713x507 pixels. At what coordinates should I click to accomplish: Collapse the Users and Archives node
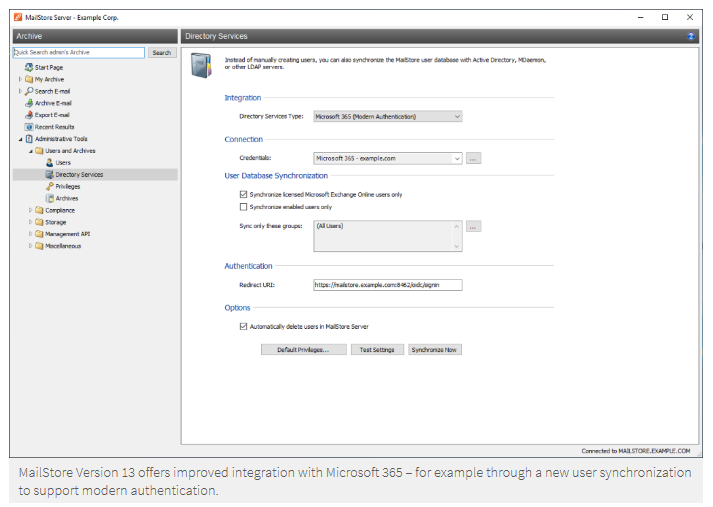[x=30, y=151]
